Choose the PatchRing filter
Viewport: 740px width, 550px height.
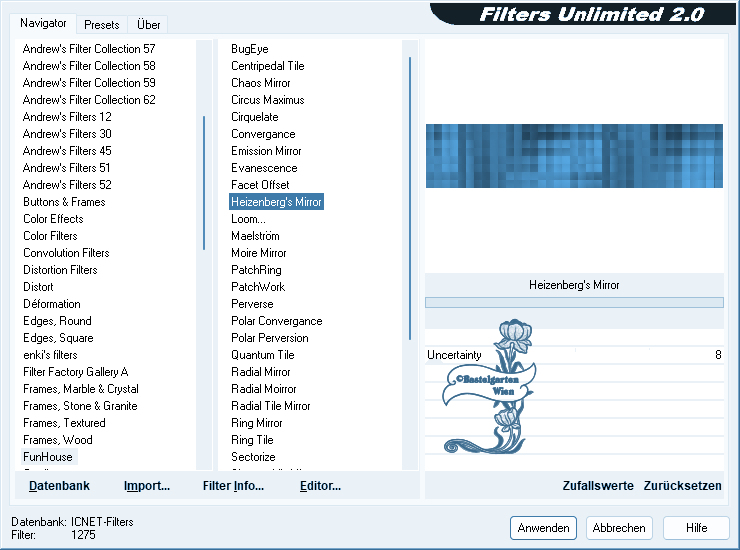point(256,270)
